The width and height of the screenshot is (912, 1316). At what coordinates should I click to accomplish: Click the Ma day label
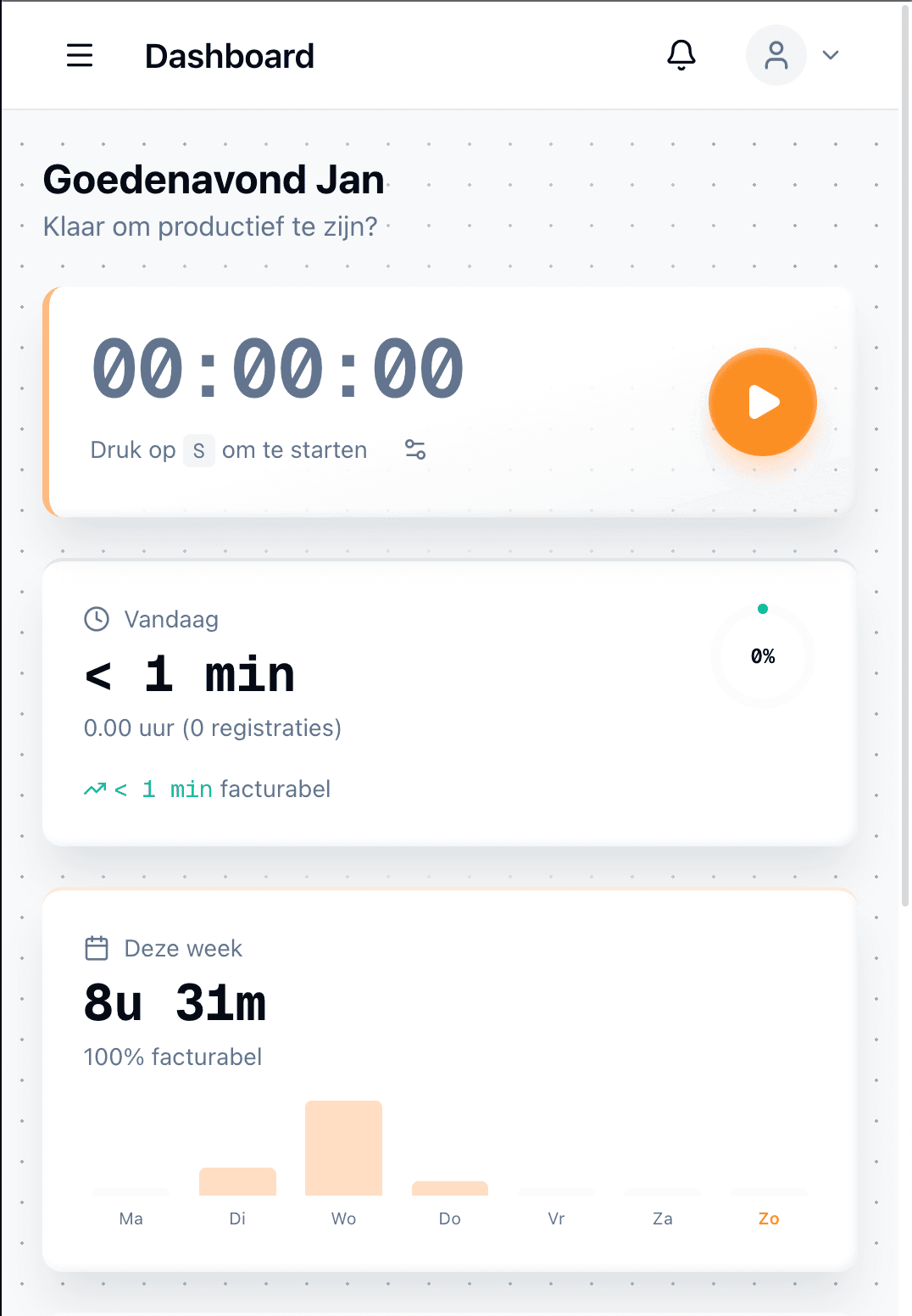pyautogui.click(x=131, y=1218)
